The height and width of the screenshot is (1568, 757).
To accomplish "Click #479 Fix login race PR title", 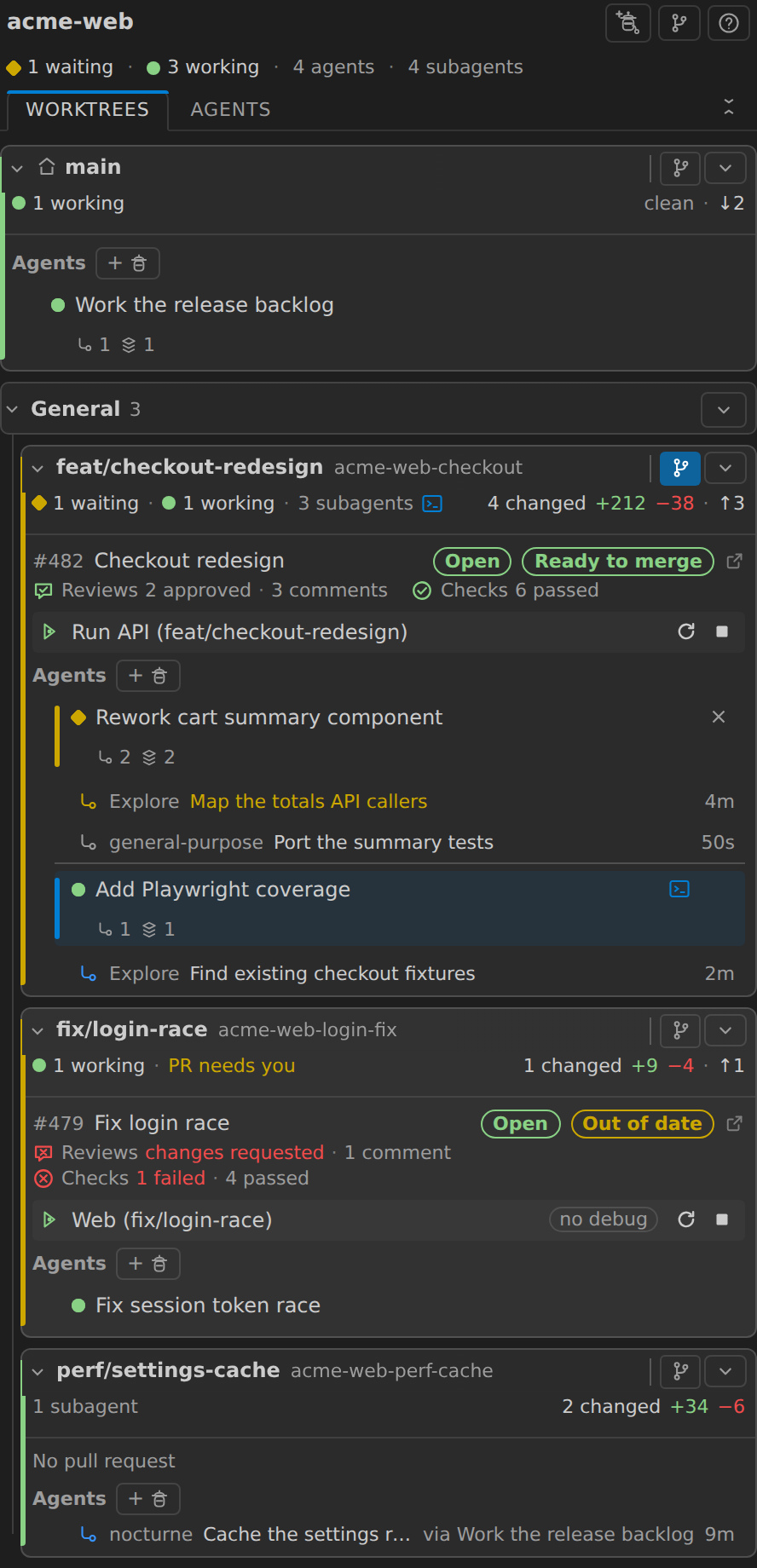I will point(131,1123).
